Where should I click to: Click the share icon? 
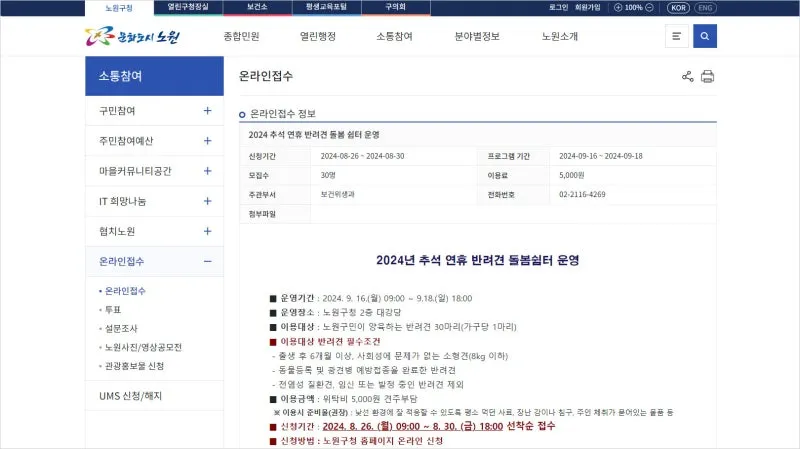click(x=687, y=76)
